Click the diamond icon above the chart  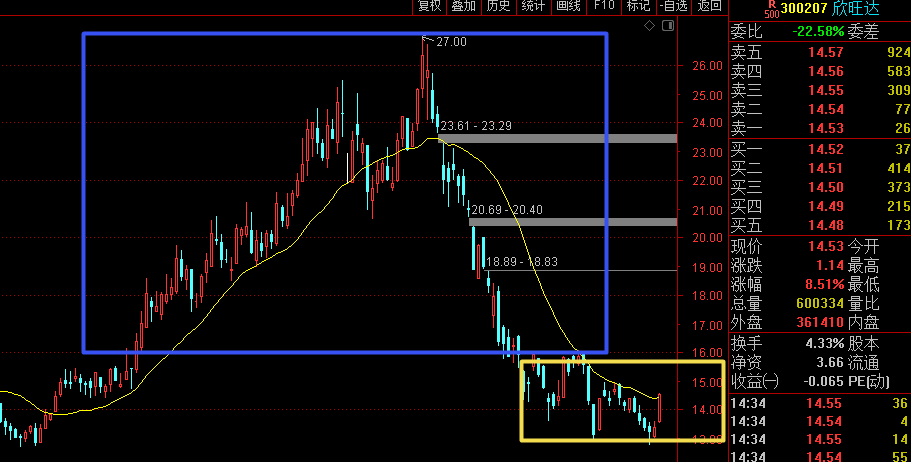650,26
